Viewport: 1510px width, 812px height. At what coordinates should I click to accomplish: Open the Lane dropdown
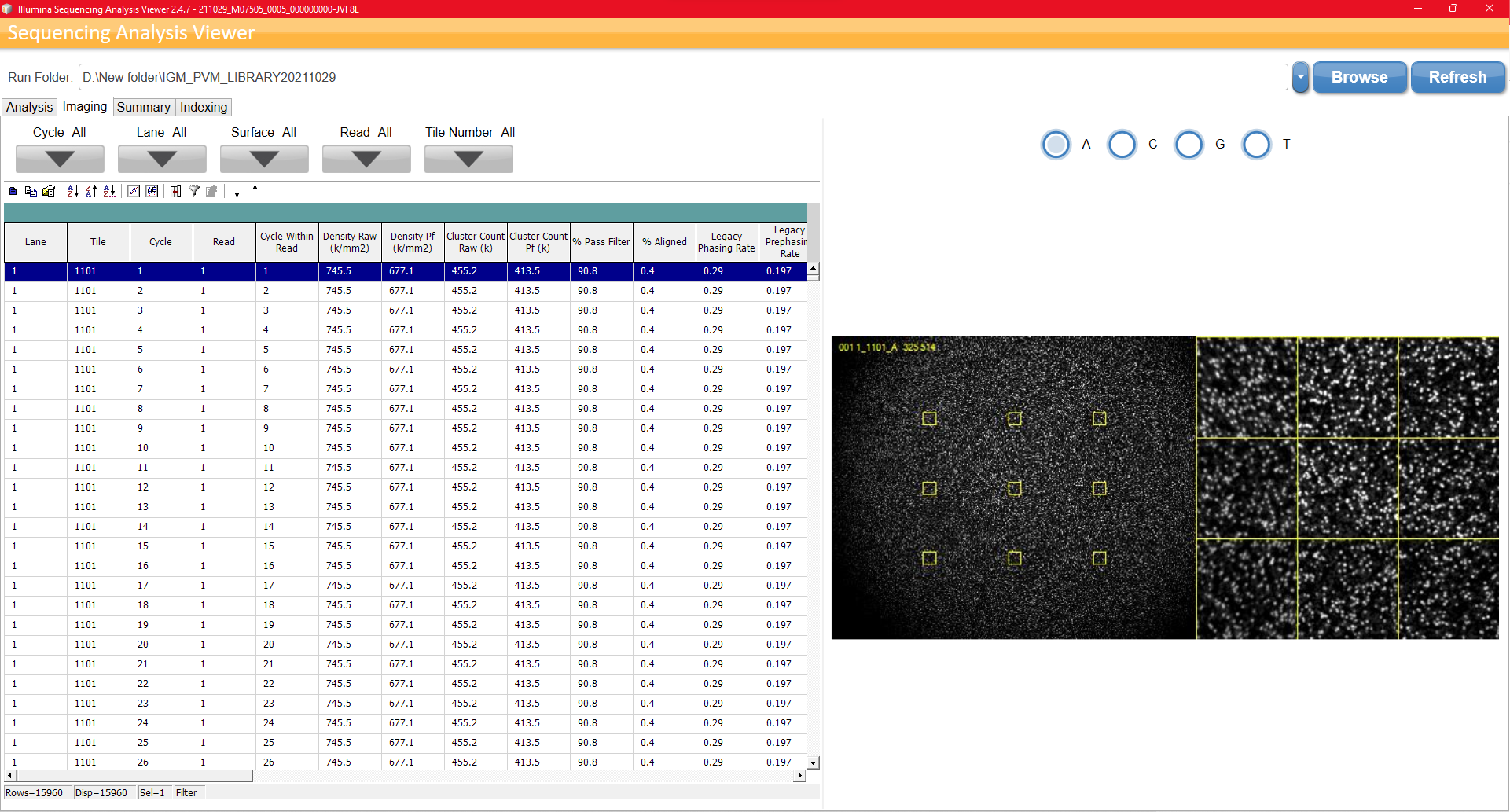click(162, 159)
